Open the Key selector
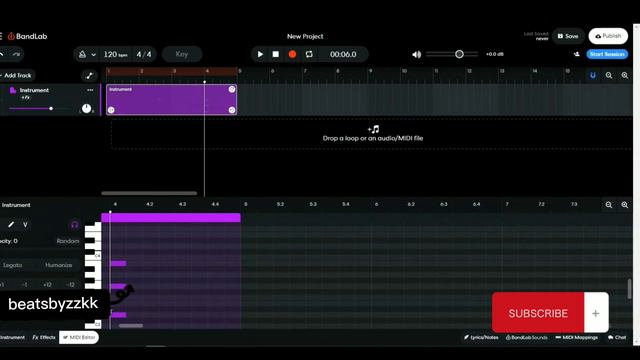Image resolution: width=640 pixels, height=360 pixels. (x=182, y=54)
